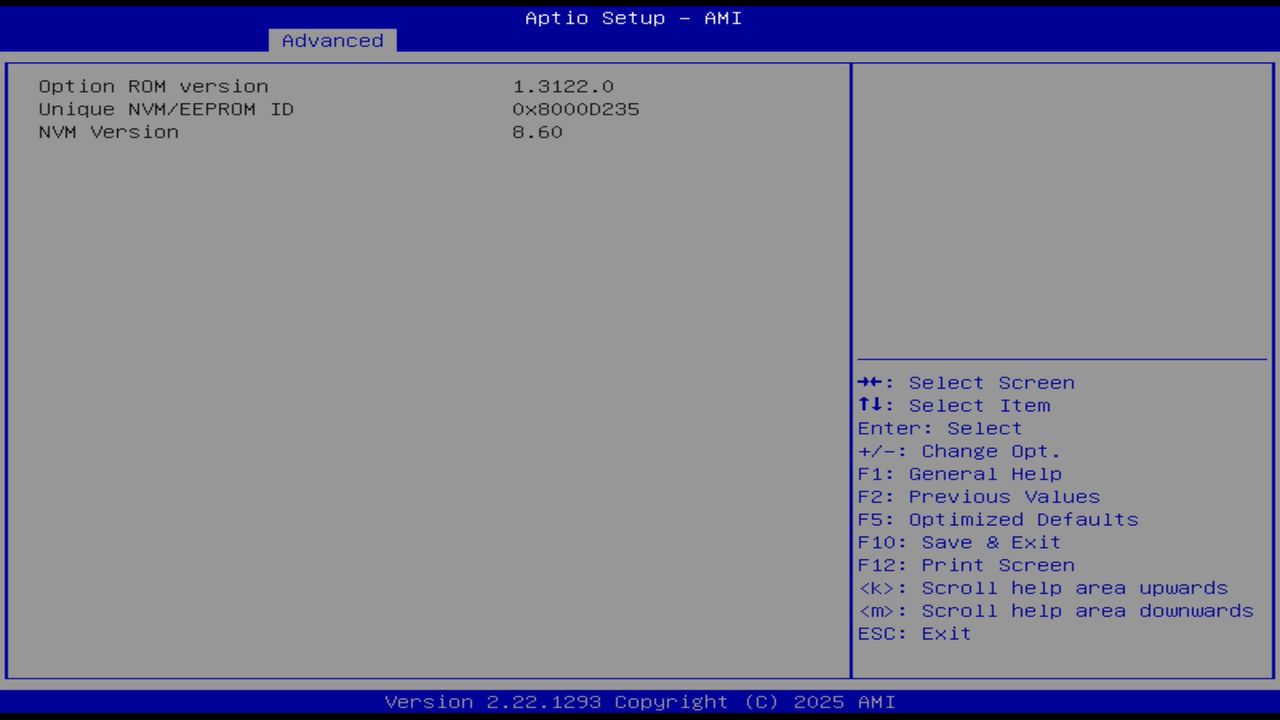Select the Option ROM version entry
The height and width of the screenshot is (720, 1280).
[153, 86]
